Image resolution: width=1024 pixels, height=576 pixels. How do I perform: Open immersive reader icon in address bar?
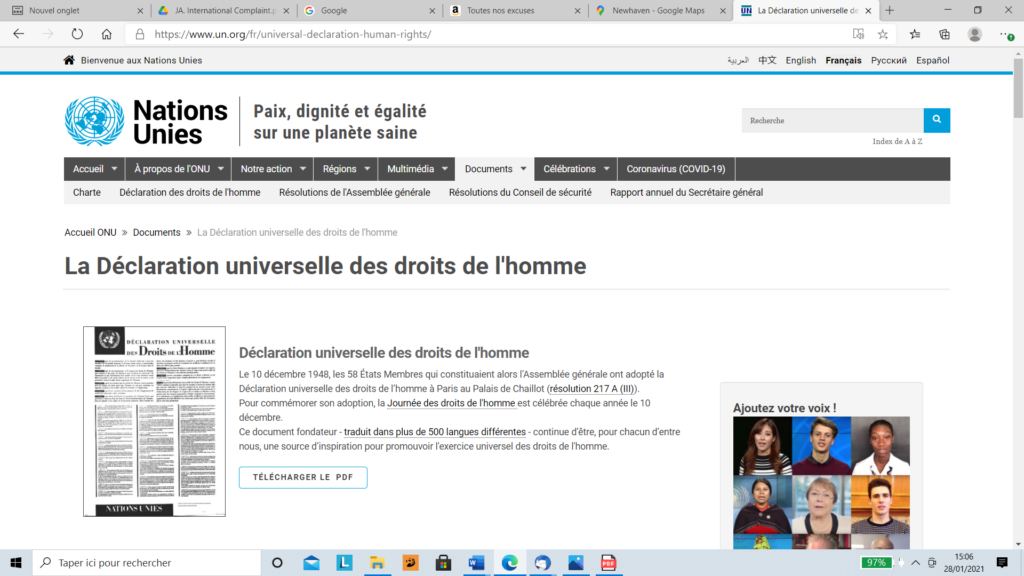pyautogui.click(x=858, y=34)
